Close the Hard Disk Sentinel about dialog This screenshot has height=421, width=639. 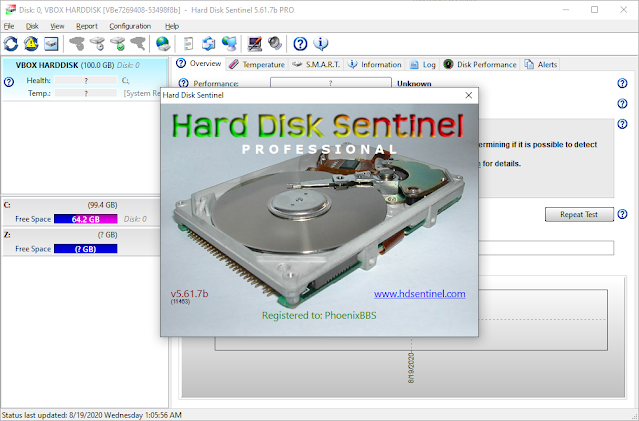tap(469, 95)
